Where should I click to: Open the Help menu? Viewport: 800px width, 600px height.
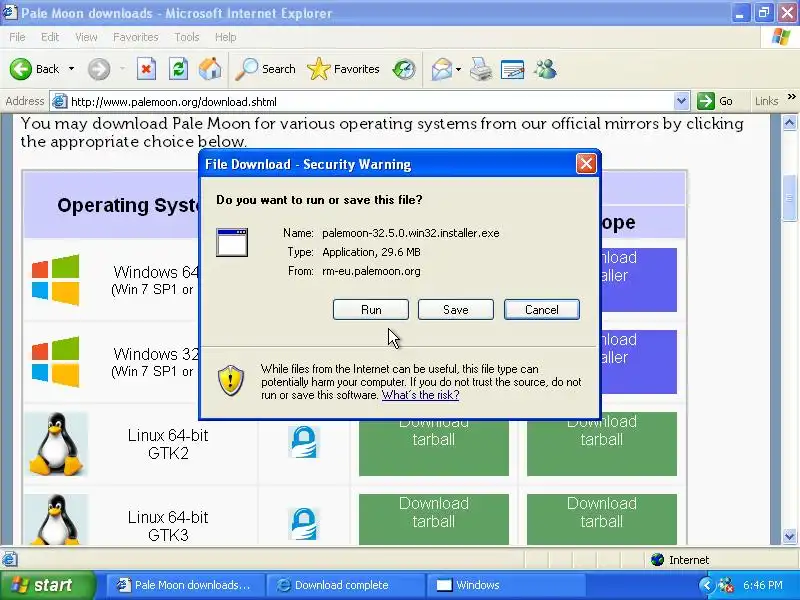coord(225,37)
